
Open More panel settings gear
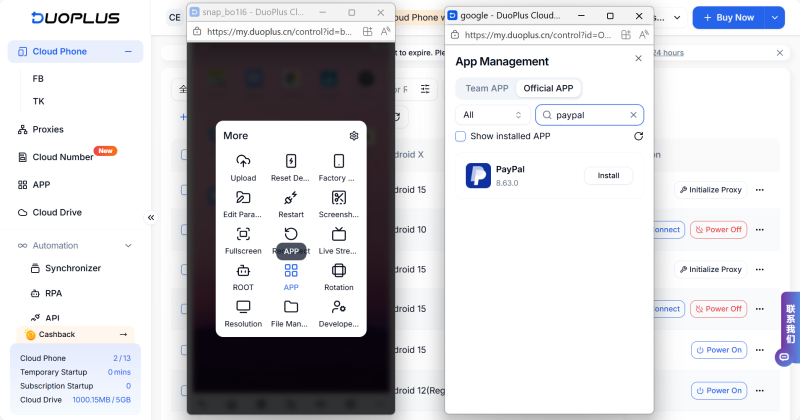[354, 136]
